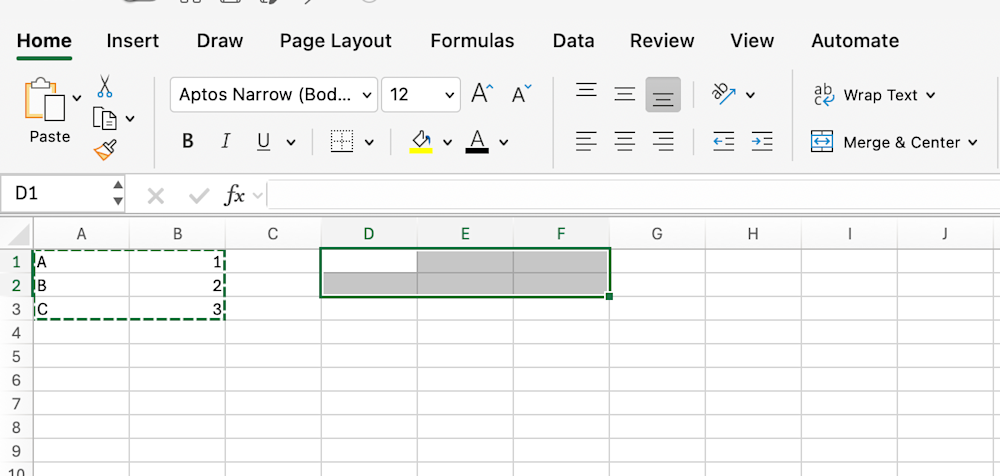Image resolution: width=1000 pixels, height=476 pixels.
Task: Toggle Underline formatting
Action: 263,142
